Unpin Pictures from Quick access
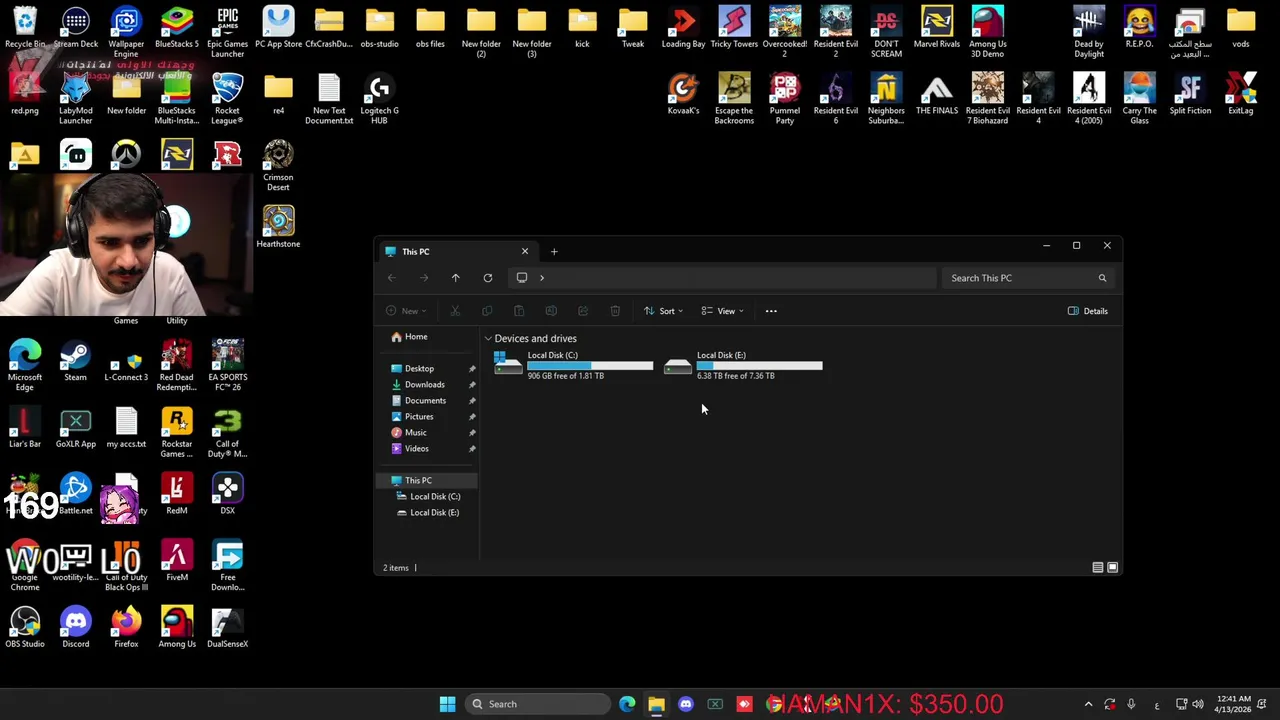The height and width of the screenshot is (720, 1280). [472, 417]
